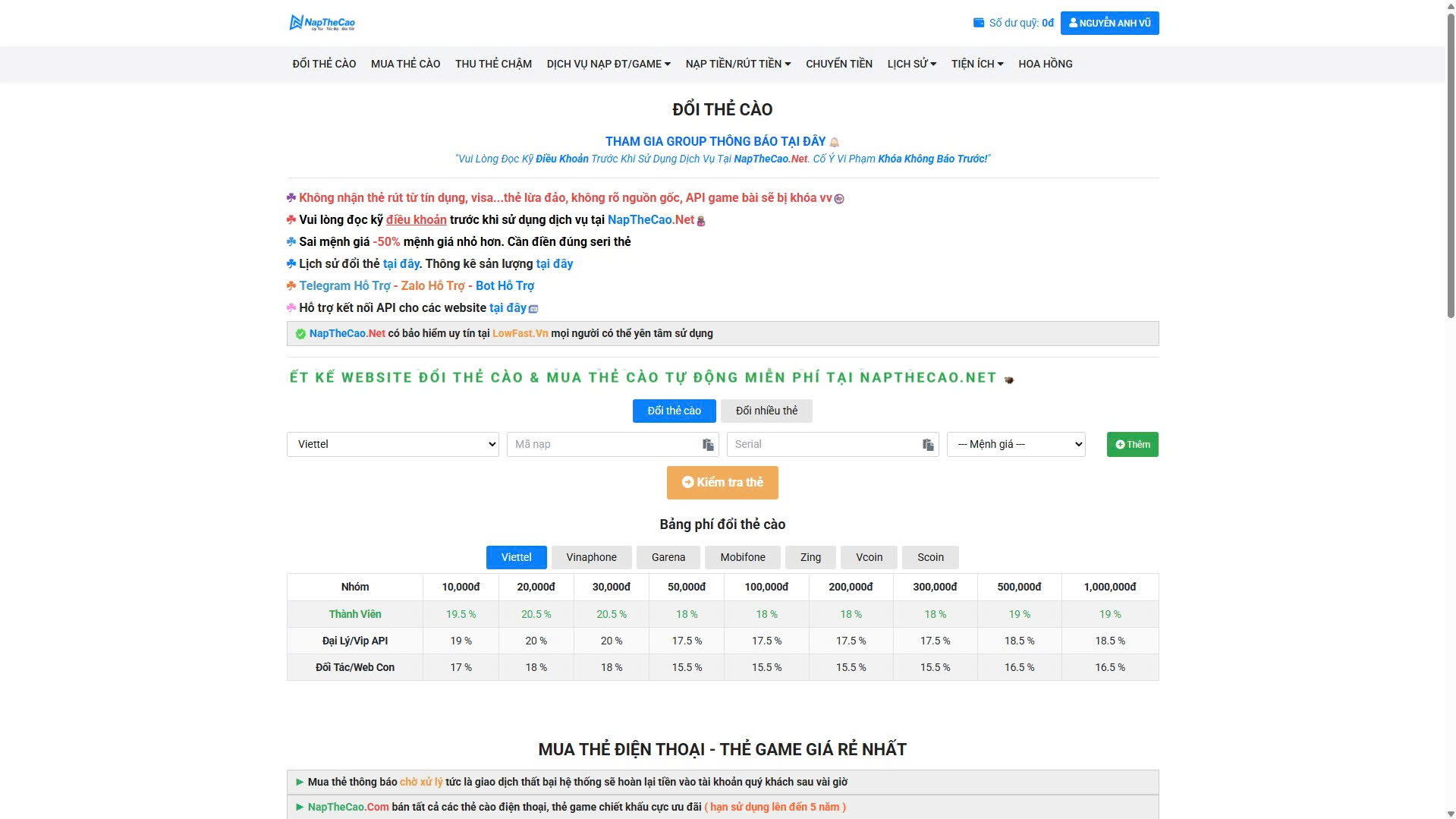Screen dimensions: 1456x819
Task: Click the green Thêm button
Action: pyautogui.click(x=1132, y=444)
